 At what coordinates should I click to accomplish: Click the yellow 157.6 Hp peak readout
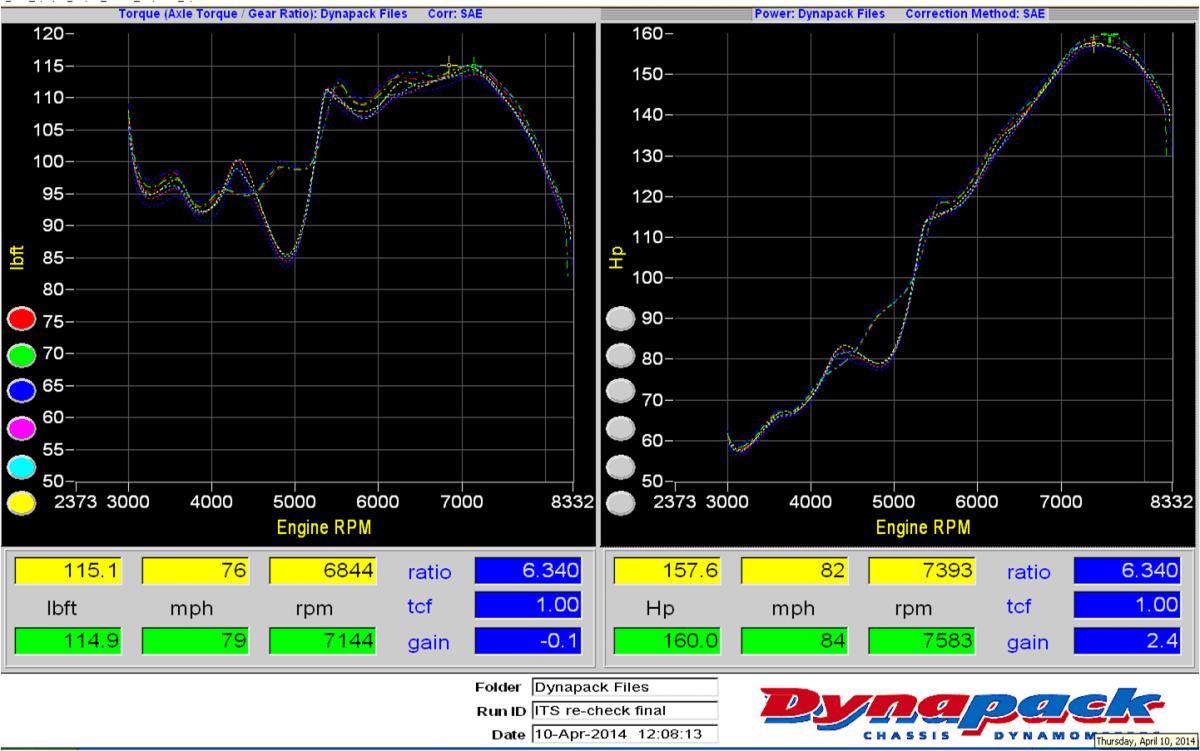[668, 571]
